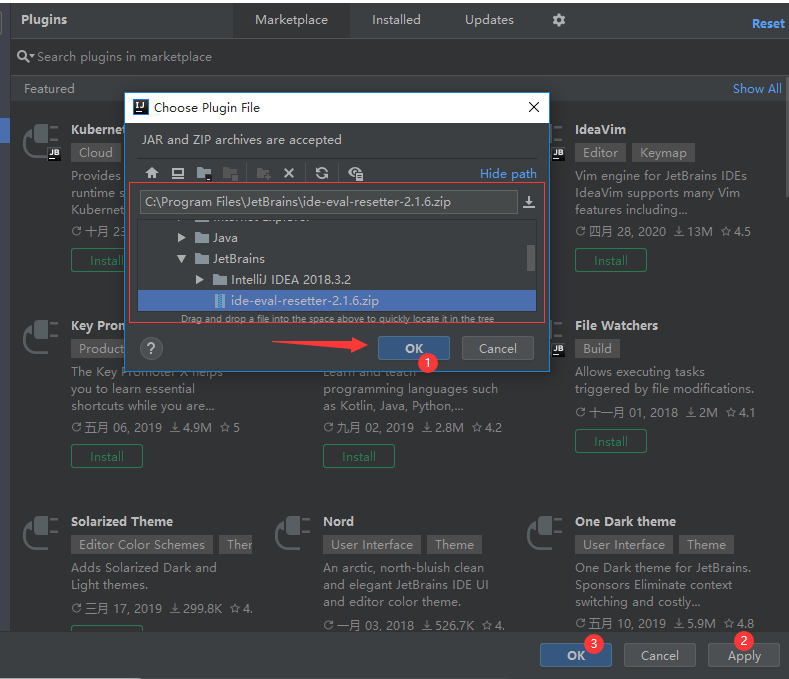Open plugins settings gear menu
The width and height of the screenshot is (789, 679).
click(559, 20)
